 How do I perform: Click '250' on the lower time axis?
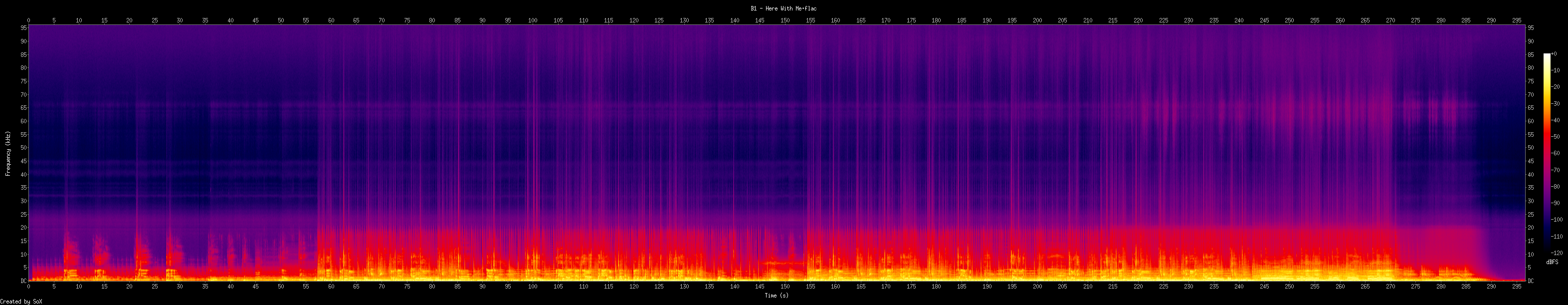click(x=1289, y=286)
